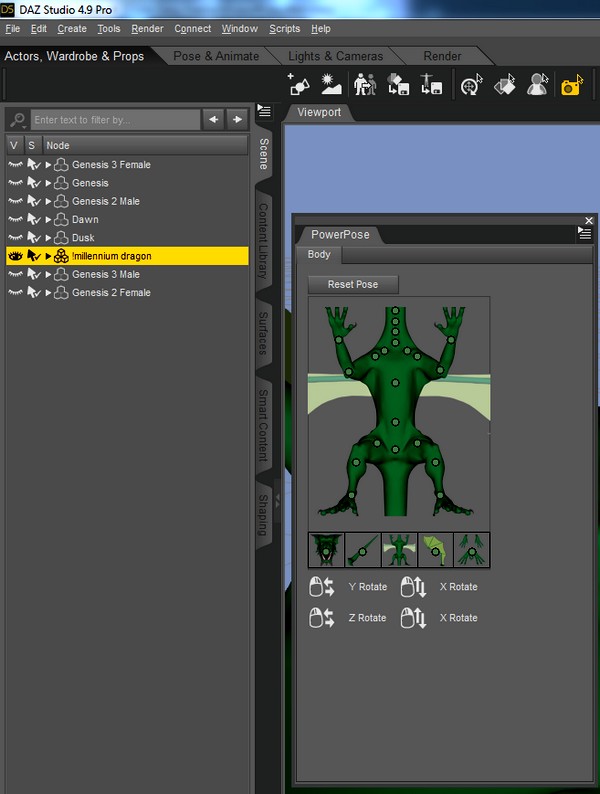Expand the Genesis node tree
The height and width of the screenshot is (794, 600).
(48, 183)
